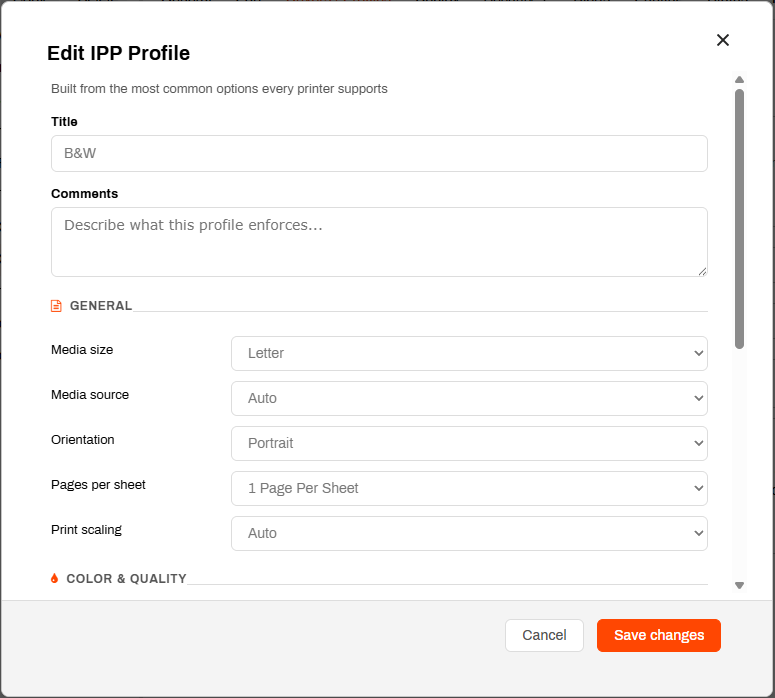775x698 pixels.
Task: Save changes to the IPP profile
Action: point(659,635)
